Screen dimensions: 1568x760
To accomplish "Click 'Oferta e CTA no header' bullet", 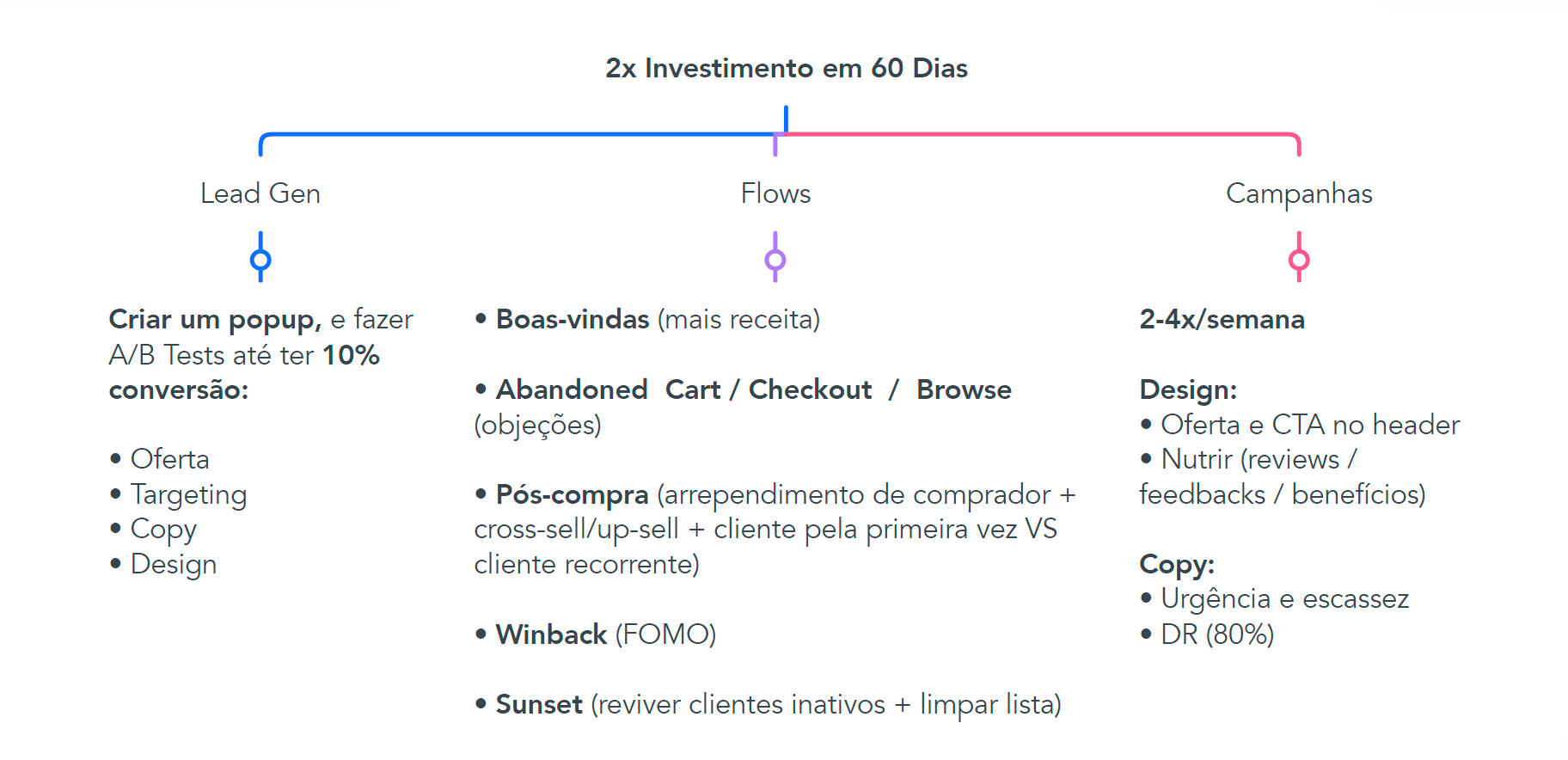I will (1309, 425).
